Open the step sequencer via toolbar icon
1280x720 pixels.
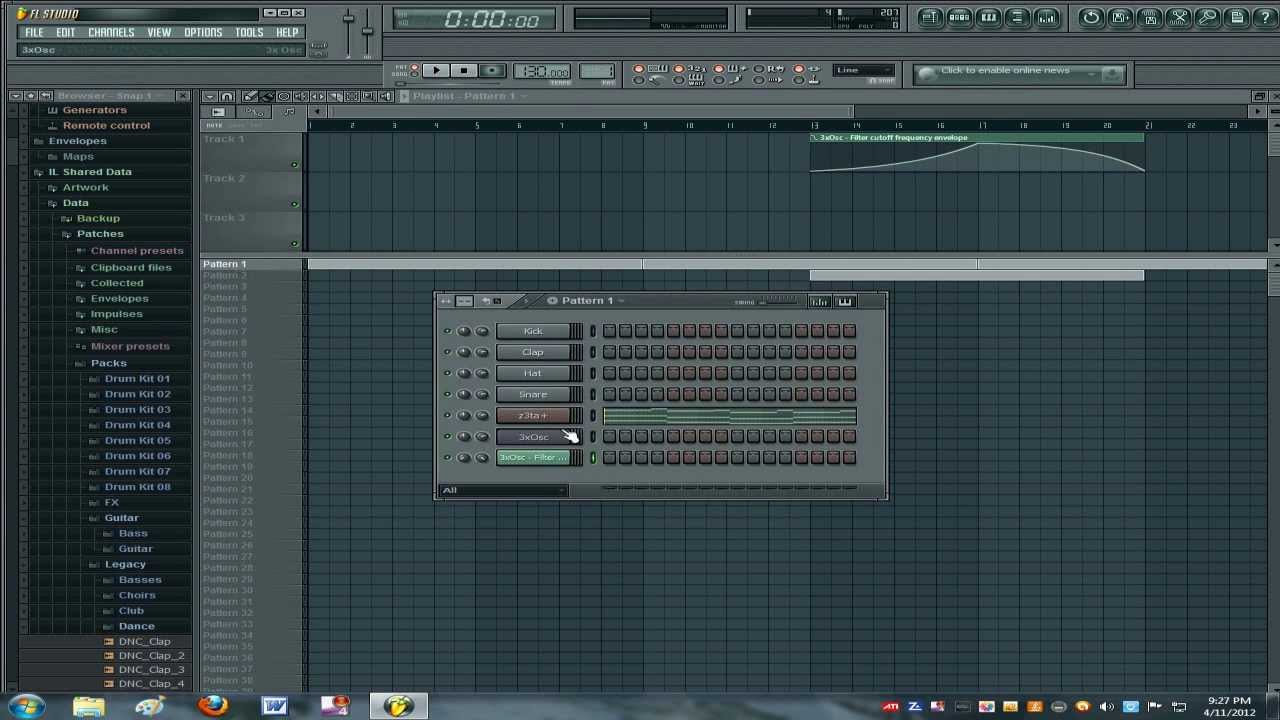959,17
